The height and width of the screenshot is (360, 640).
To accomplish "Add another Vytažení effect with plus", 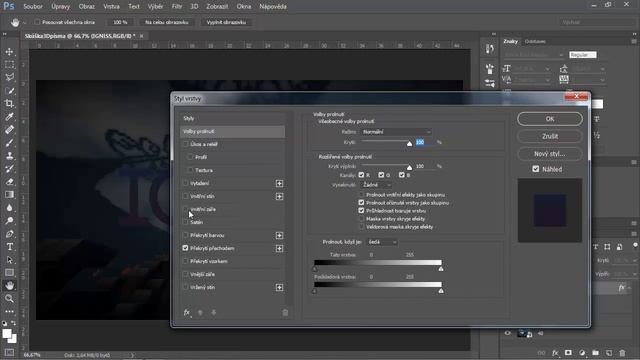I will (x=279, y=184).
